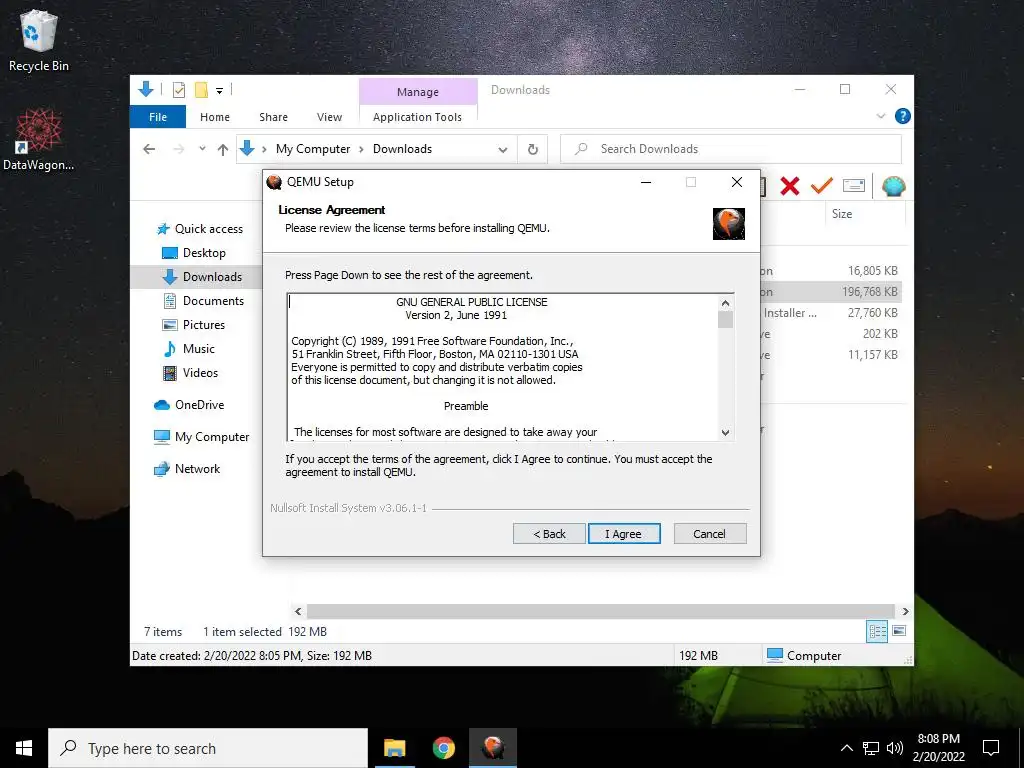Image resolution: width=1024 pixels, height=768 pixels.
Task: Click the globe shell icon
Action: pyautogui.click(x=893, y=186)
